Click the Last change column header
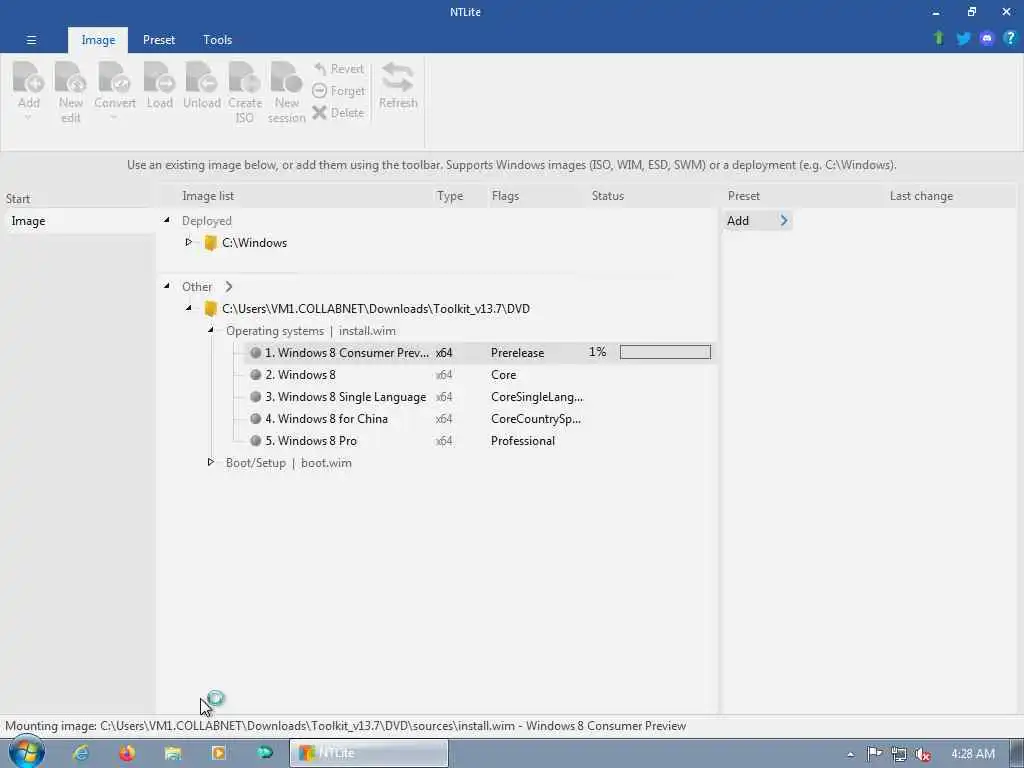Image resolution: width=1024 pixels, height=768 pixels. (x=921, y=196)
